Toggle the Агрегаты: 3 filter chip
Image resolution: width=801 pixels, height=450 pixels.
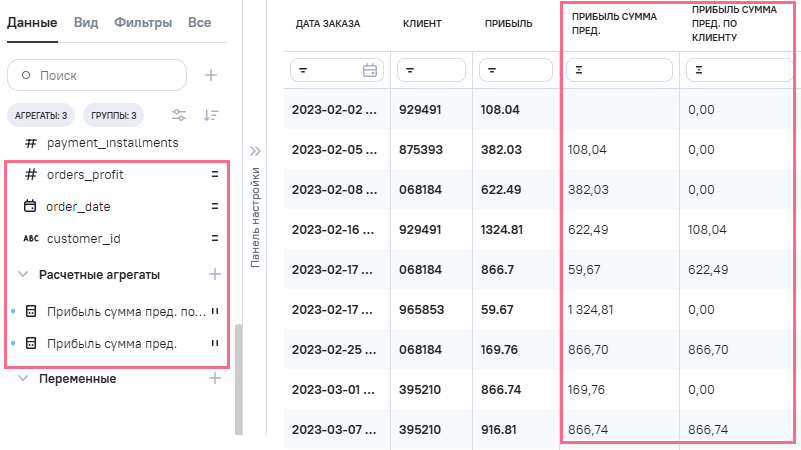pos(41,115)
